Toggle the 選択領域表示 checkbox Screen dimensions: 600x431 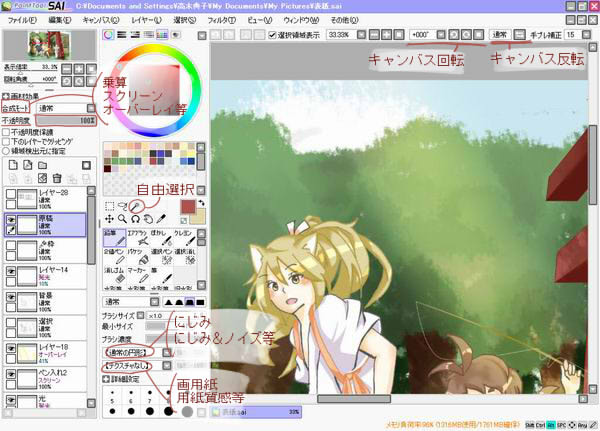[272, 35]
